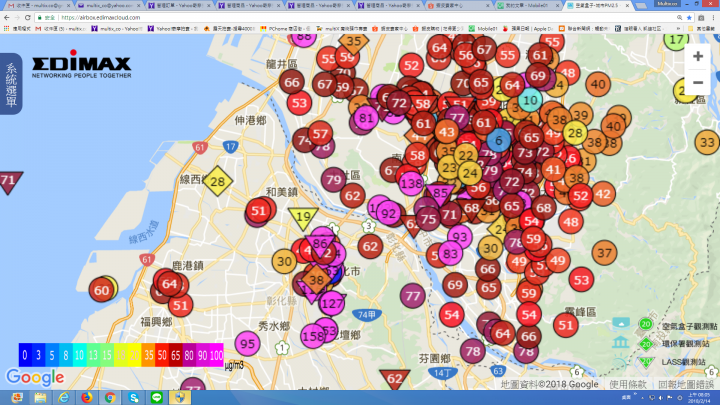Click the 100 magenta legend swatch
Viewport: 720px width, 405px height.
pos(217,355)
